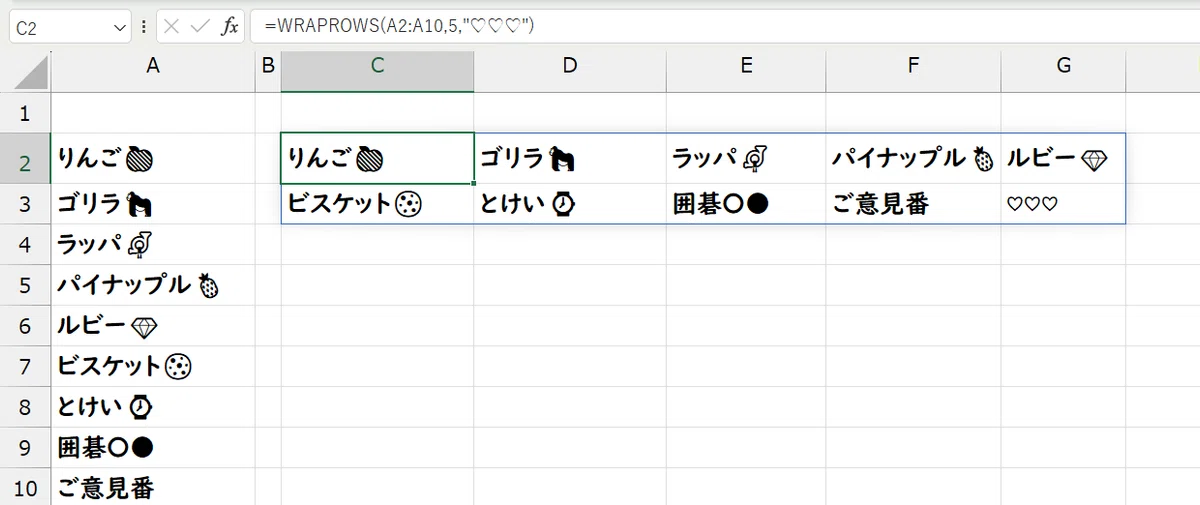Select row 4 header

tap(25, 244)
